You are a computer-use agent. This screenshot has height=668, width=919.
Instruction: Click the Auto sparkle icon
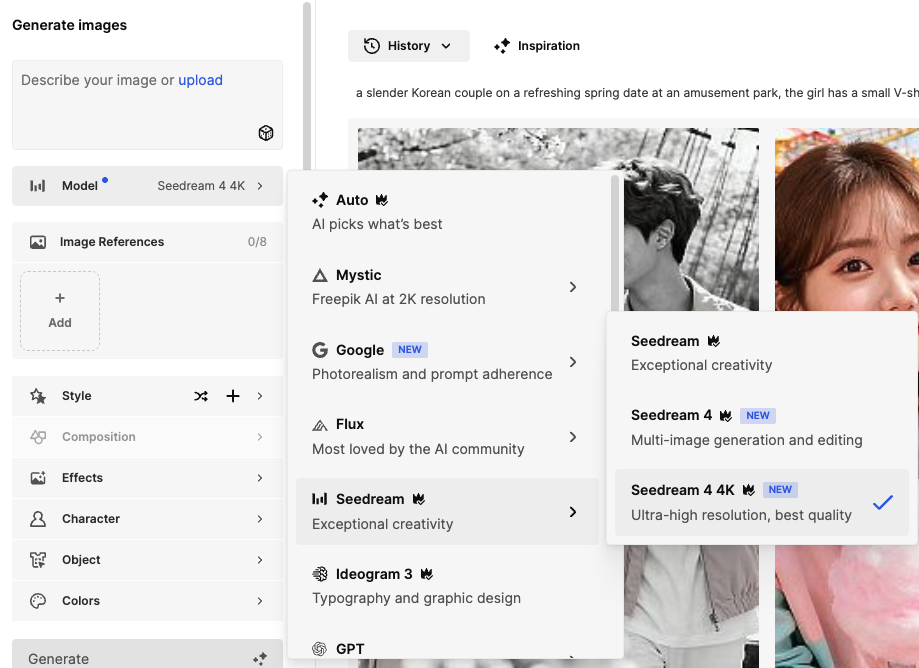[x=319, y=200]
